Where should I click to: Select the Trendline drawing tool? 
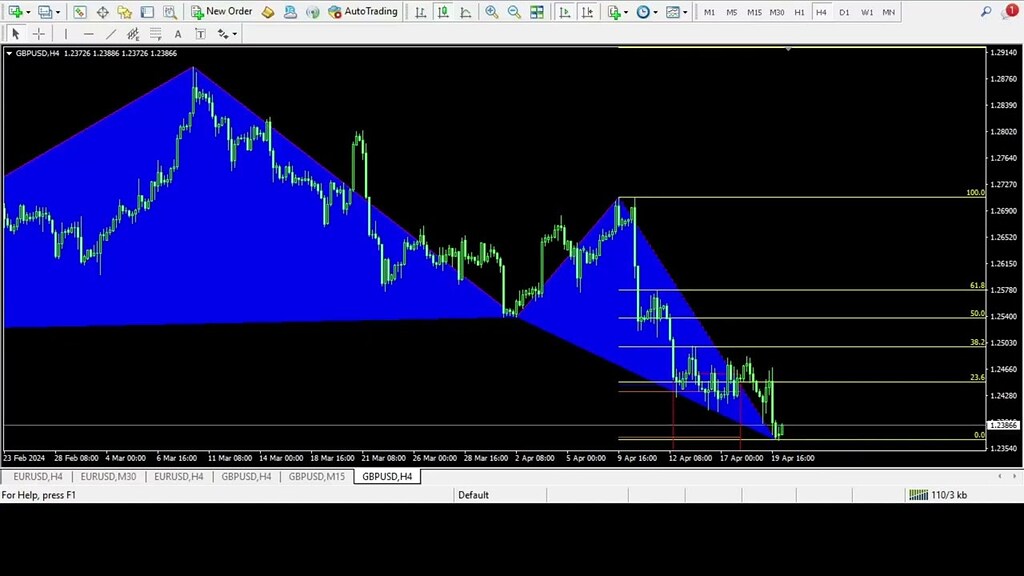[x=110, y=33]
